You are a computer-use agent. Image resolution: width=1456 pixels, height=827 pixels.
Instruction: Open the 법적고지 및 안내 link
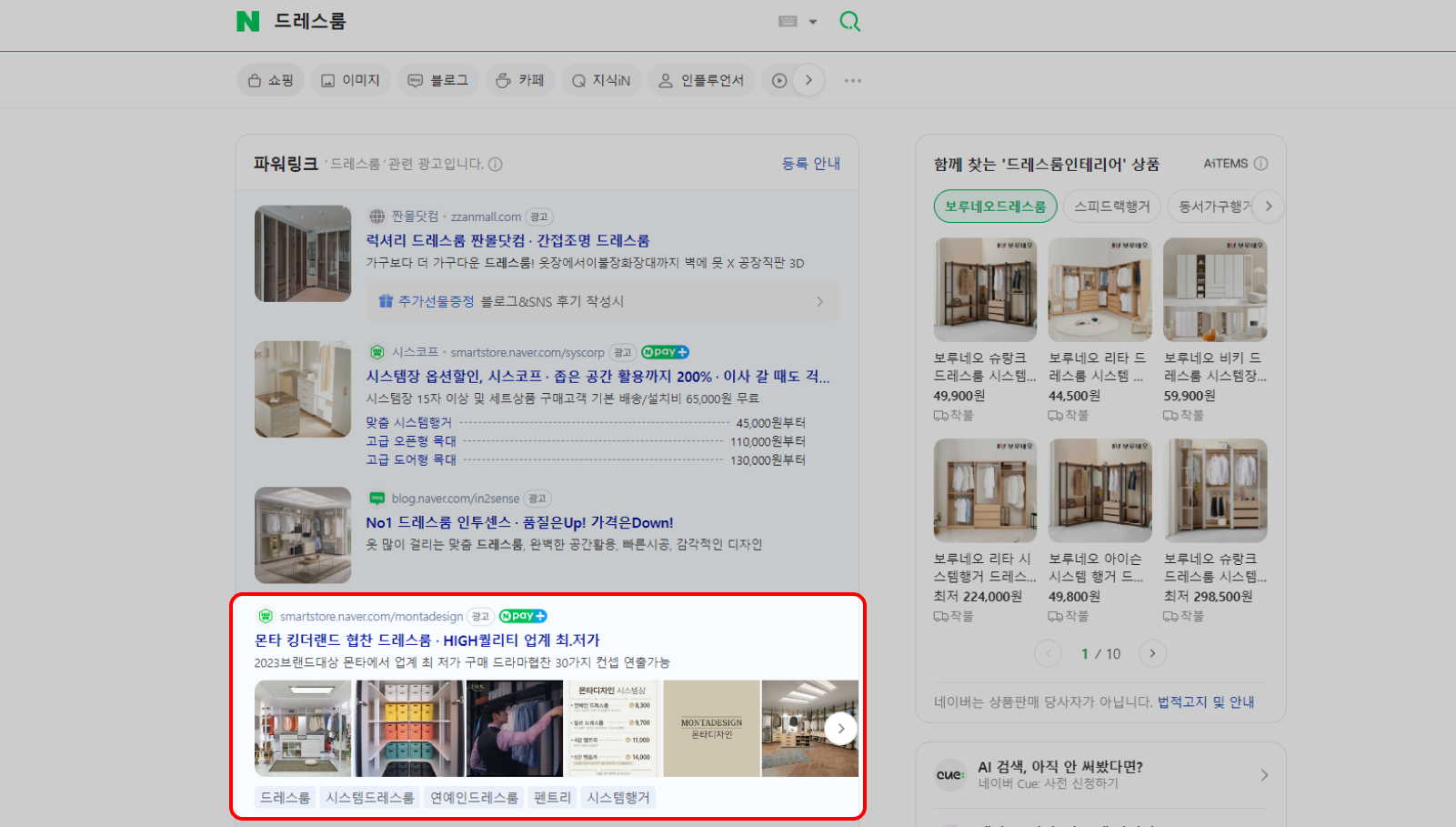click(1206, 702)
